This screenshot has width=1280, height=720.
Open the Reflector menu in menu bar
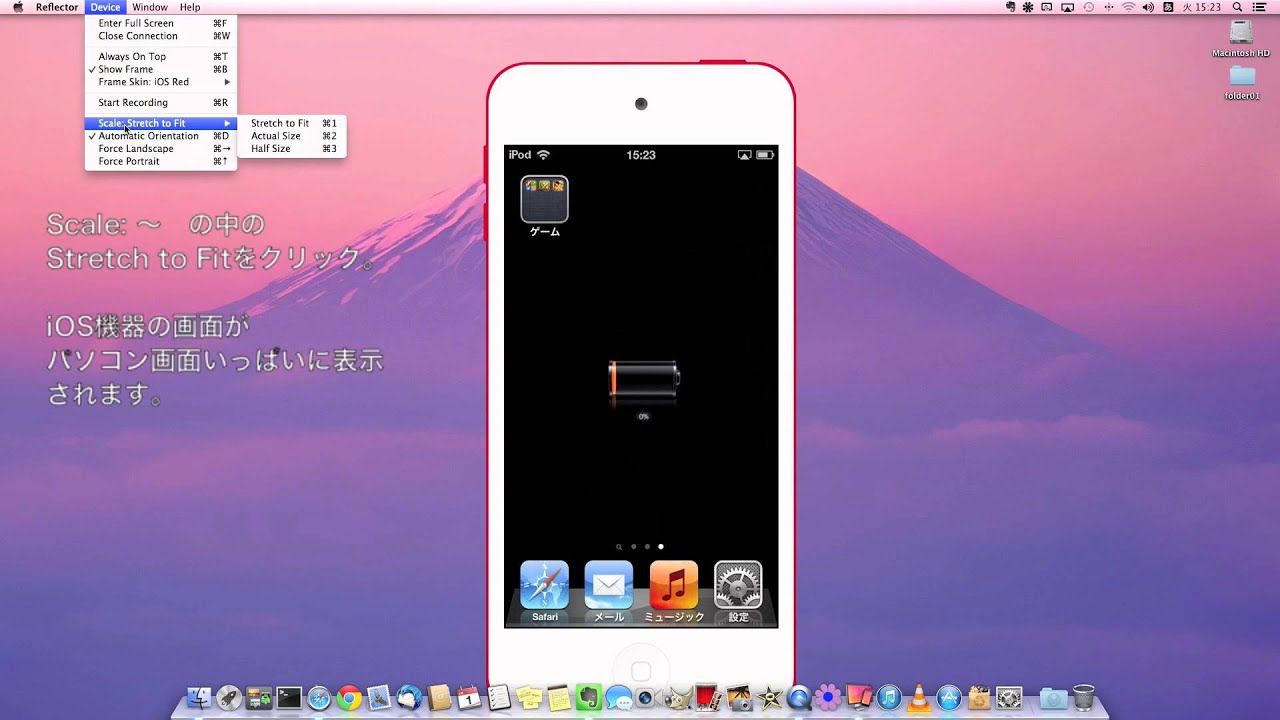click(57, 7)
